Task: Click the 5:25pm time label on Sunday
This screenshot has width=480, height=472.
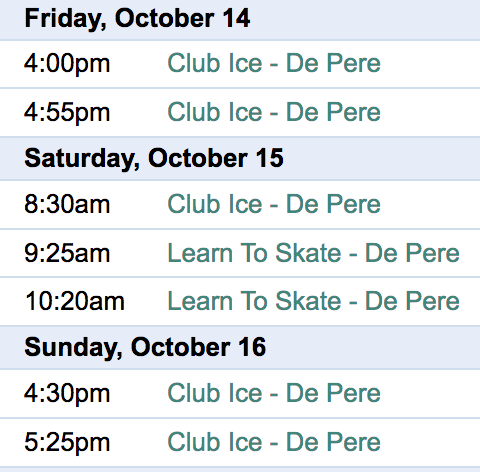Action: [x=67, y=443]
